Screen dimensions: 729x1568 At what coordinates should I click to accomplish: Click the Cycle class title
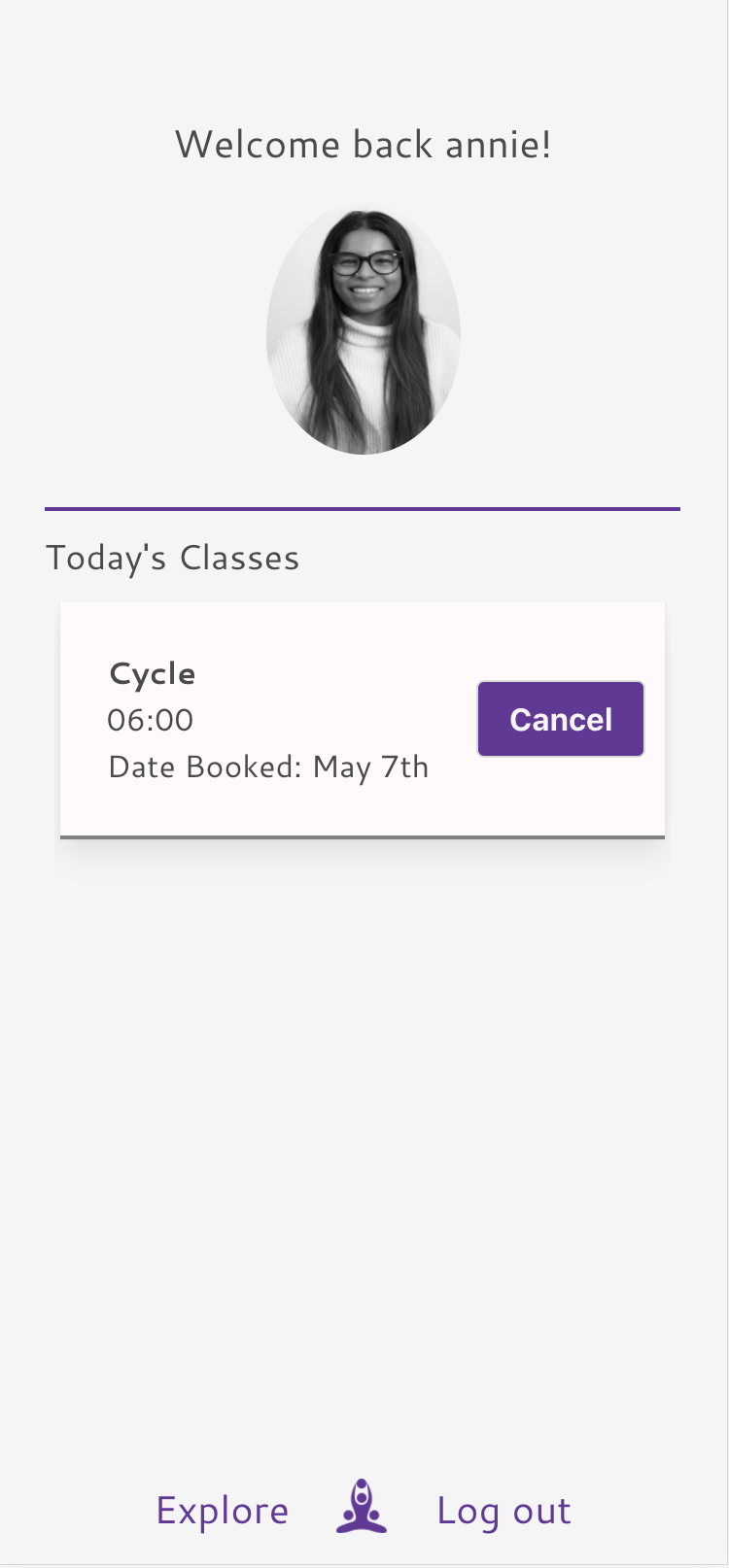click(152, 672)
